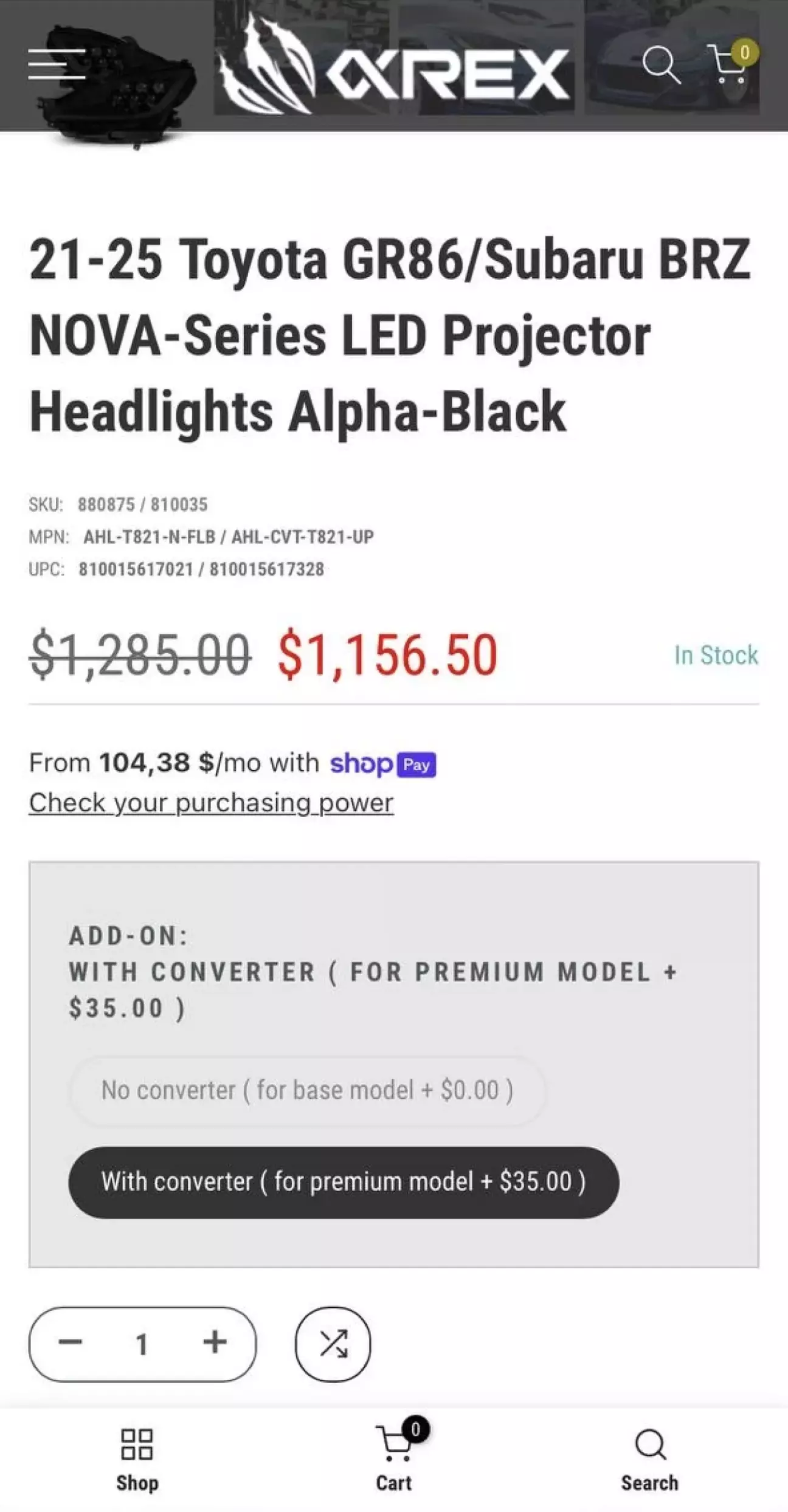Image resolution: width=788 pixels, height=1512 pixels.
Task: Select No converter for base model option
Action: point(307,1091)
